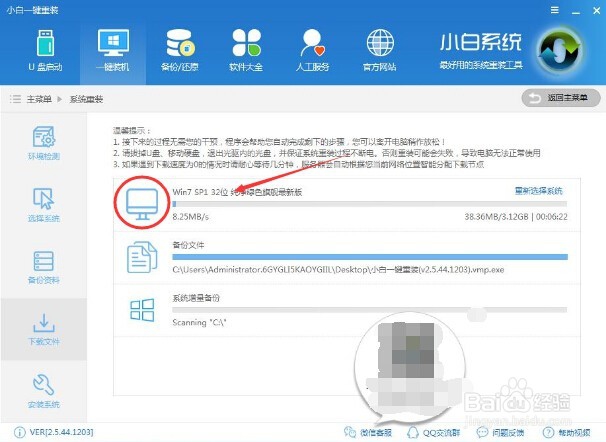The height and width of the screenshot is (442, 606).
Task: Click the 备份文件 documents icon
Action: pyautogui.click(x=142, y=257)
